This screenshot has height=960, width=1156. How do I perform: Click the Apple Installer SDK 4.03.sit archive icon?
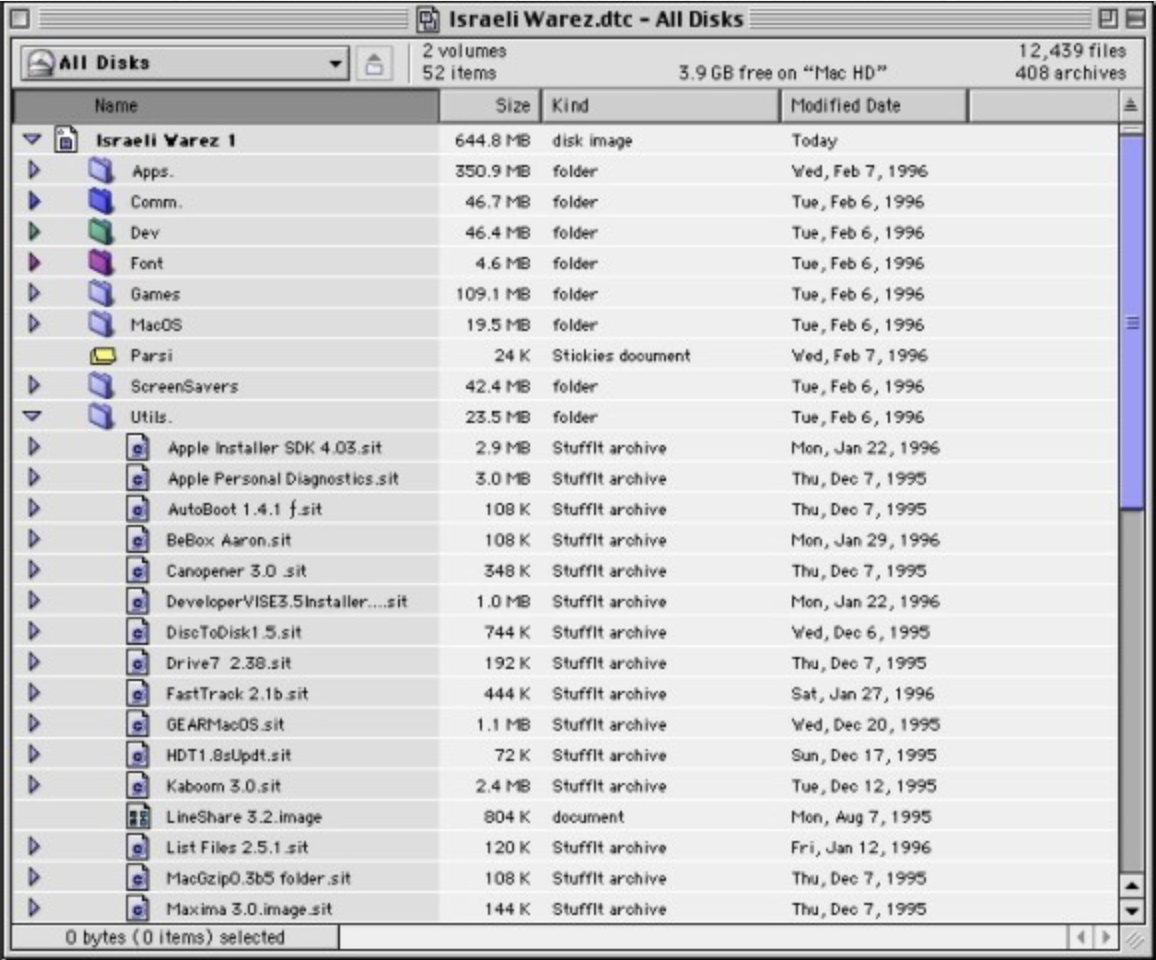138,448
